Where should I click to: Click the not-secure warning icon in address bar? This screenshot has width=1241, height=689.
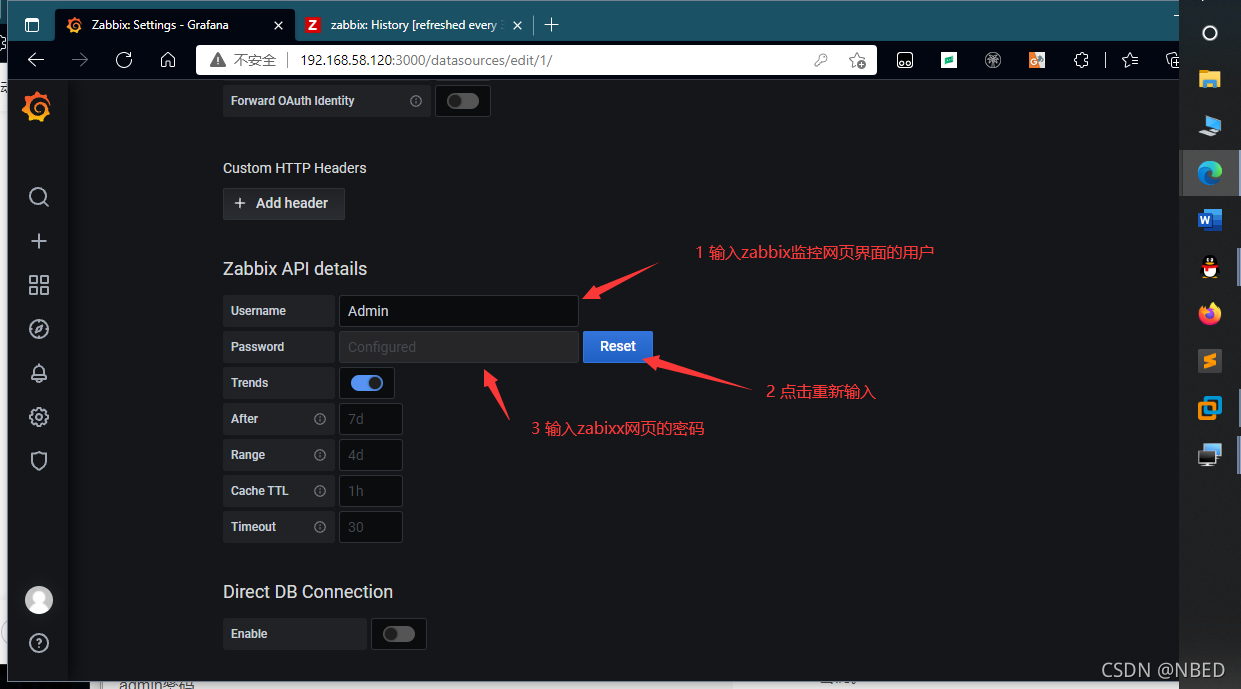(x=216, y=60)
